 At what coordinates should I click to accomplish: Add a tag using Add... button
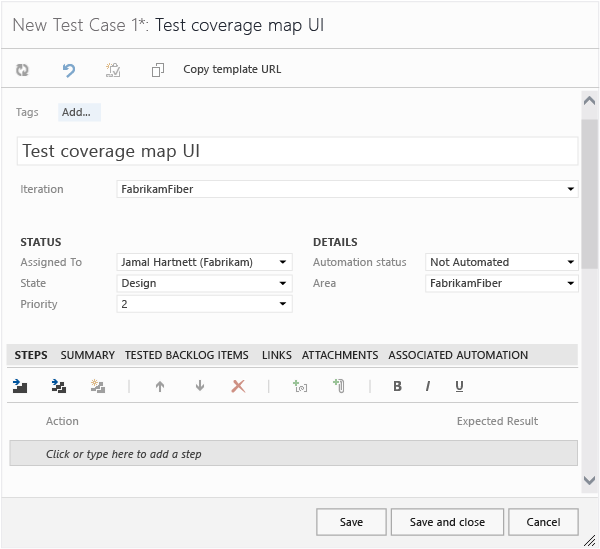coord(79,112)
